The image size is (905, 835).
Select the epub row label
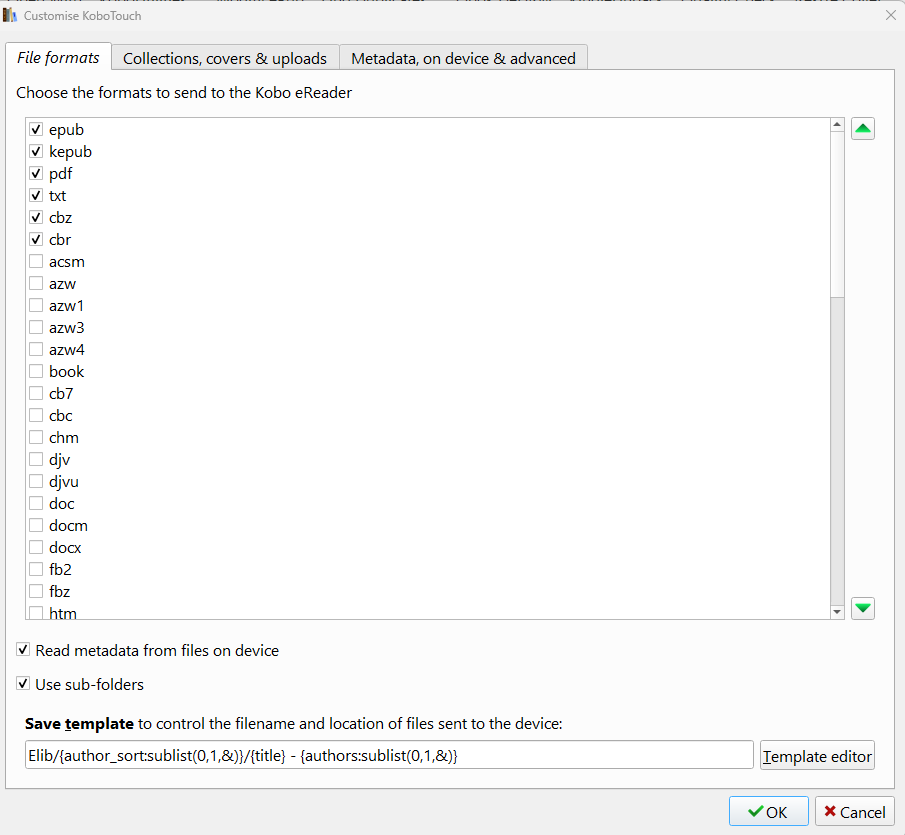tap(66, 130)
